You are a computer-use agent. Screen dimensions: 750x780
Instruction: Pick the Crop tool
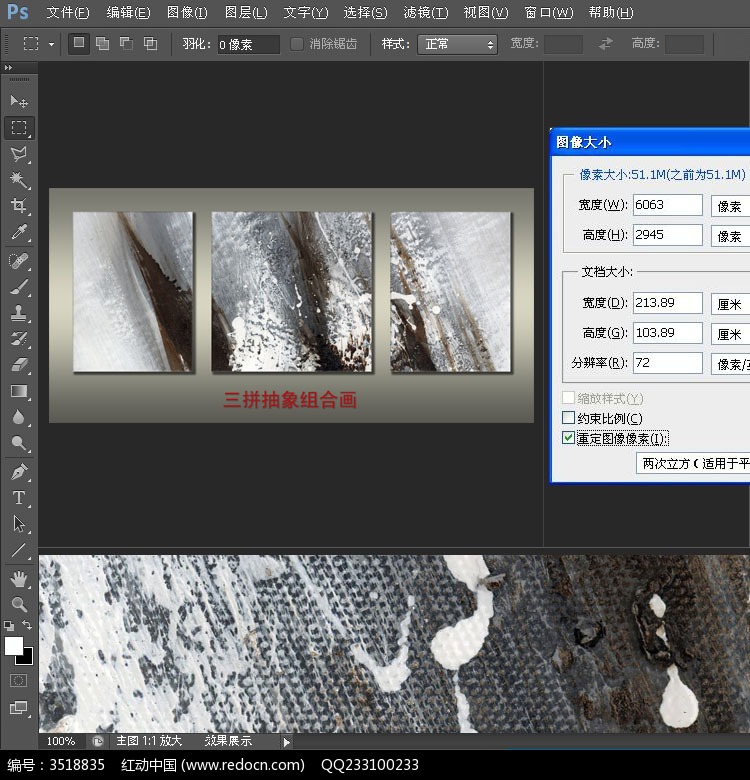19,206
